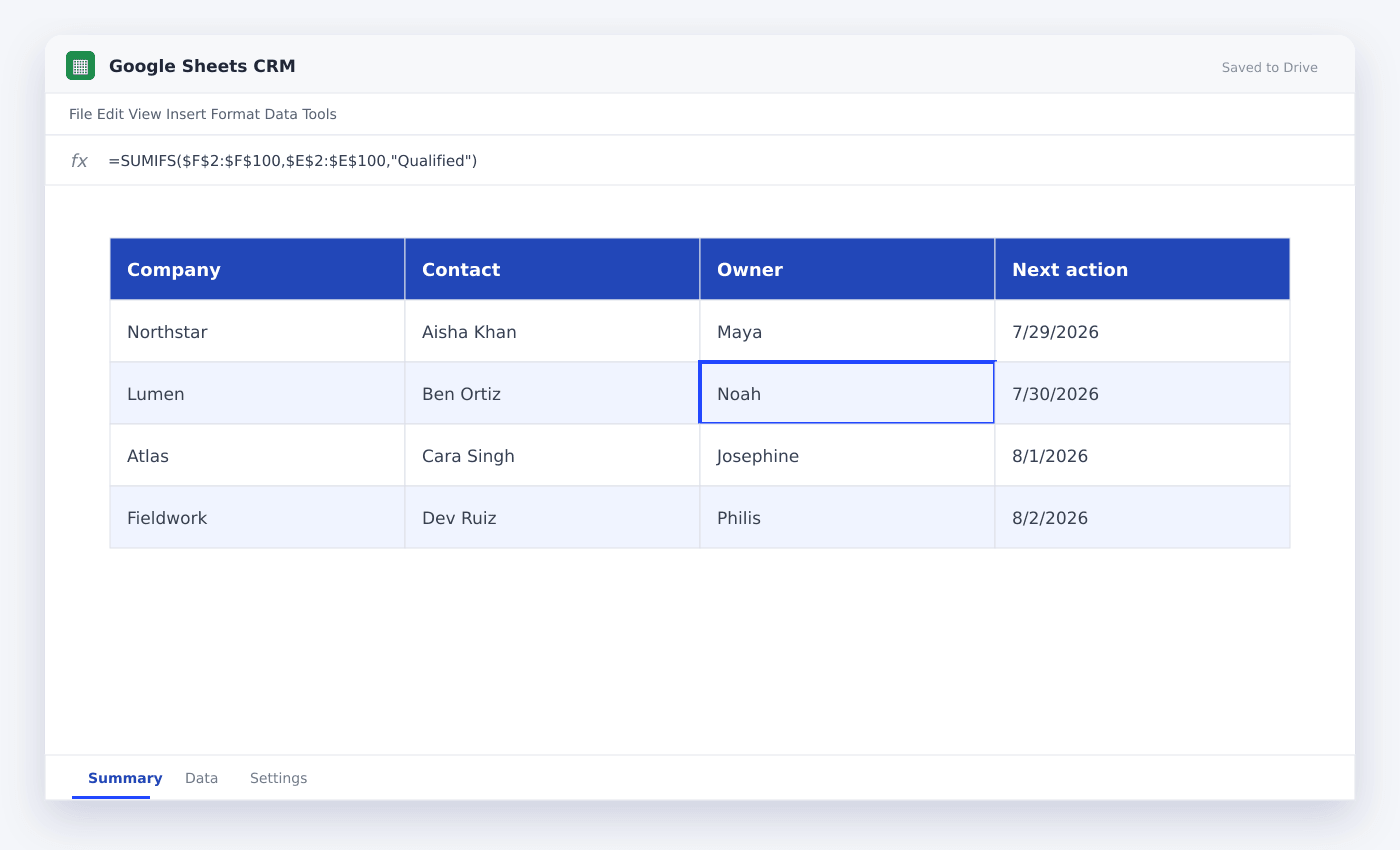Select the Northstar cell

pyautogui.click(x=257, y=331)
